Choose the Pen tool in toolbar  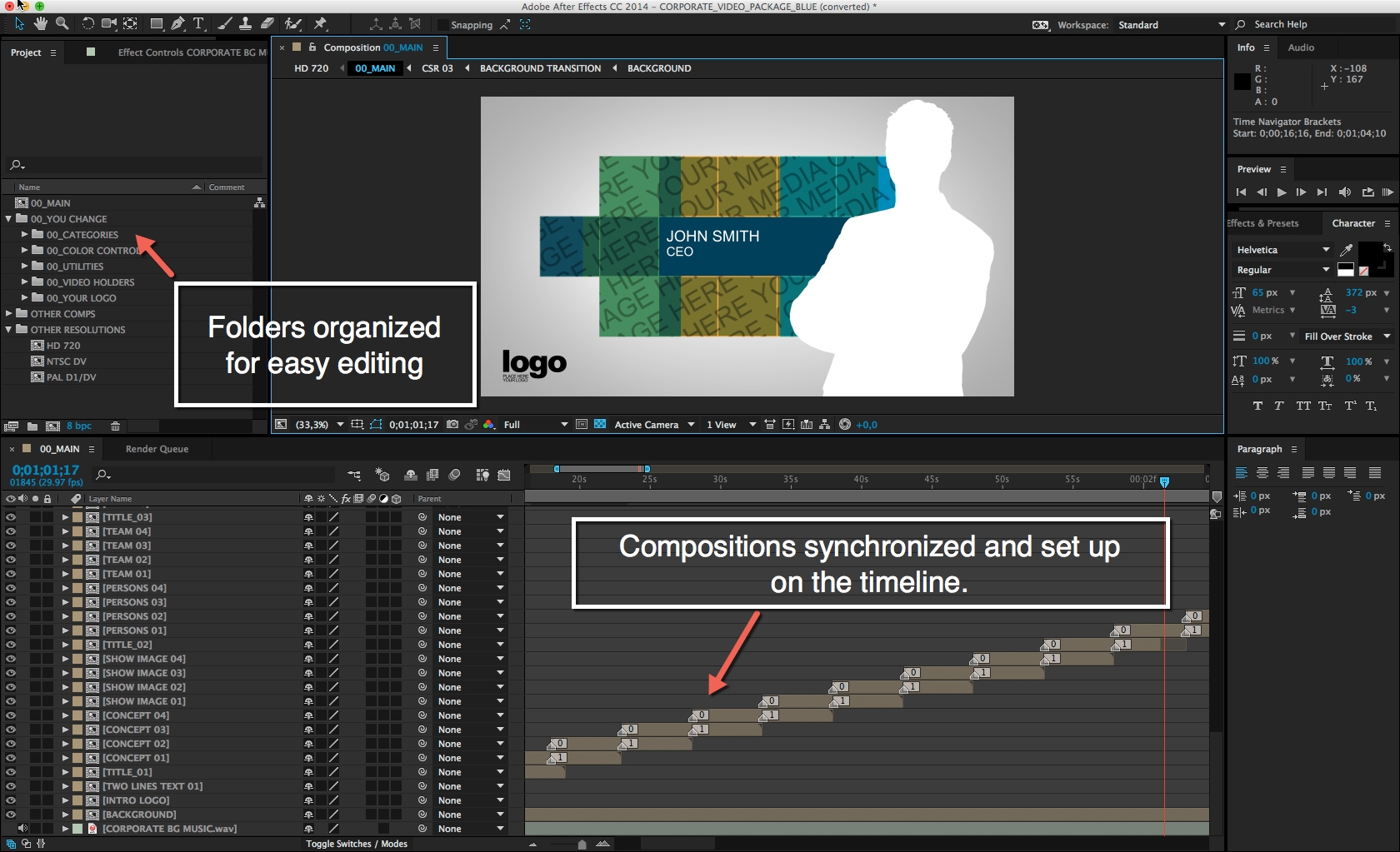(177, 24)
